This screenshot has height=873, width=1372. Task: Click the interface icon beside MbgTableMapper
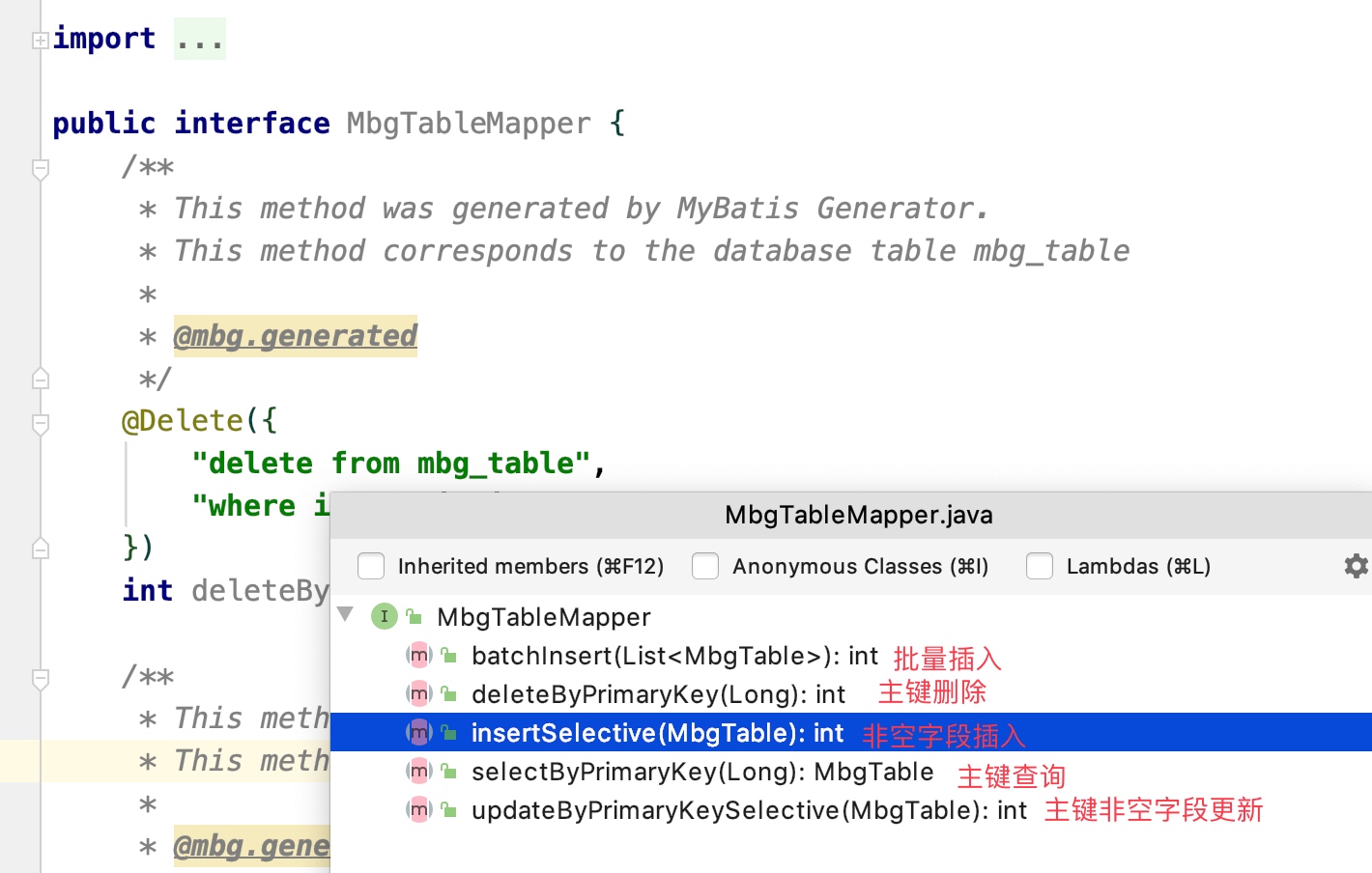[x=384, y=616]
